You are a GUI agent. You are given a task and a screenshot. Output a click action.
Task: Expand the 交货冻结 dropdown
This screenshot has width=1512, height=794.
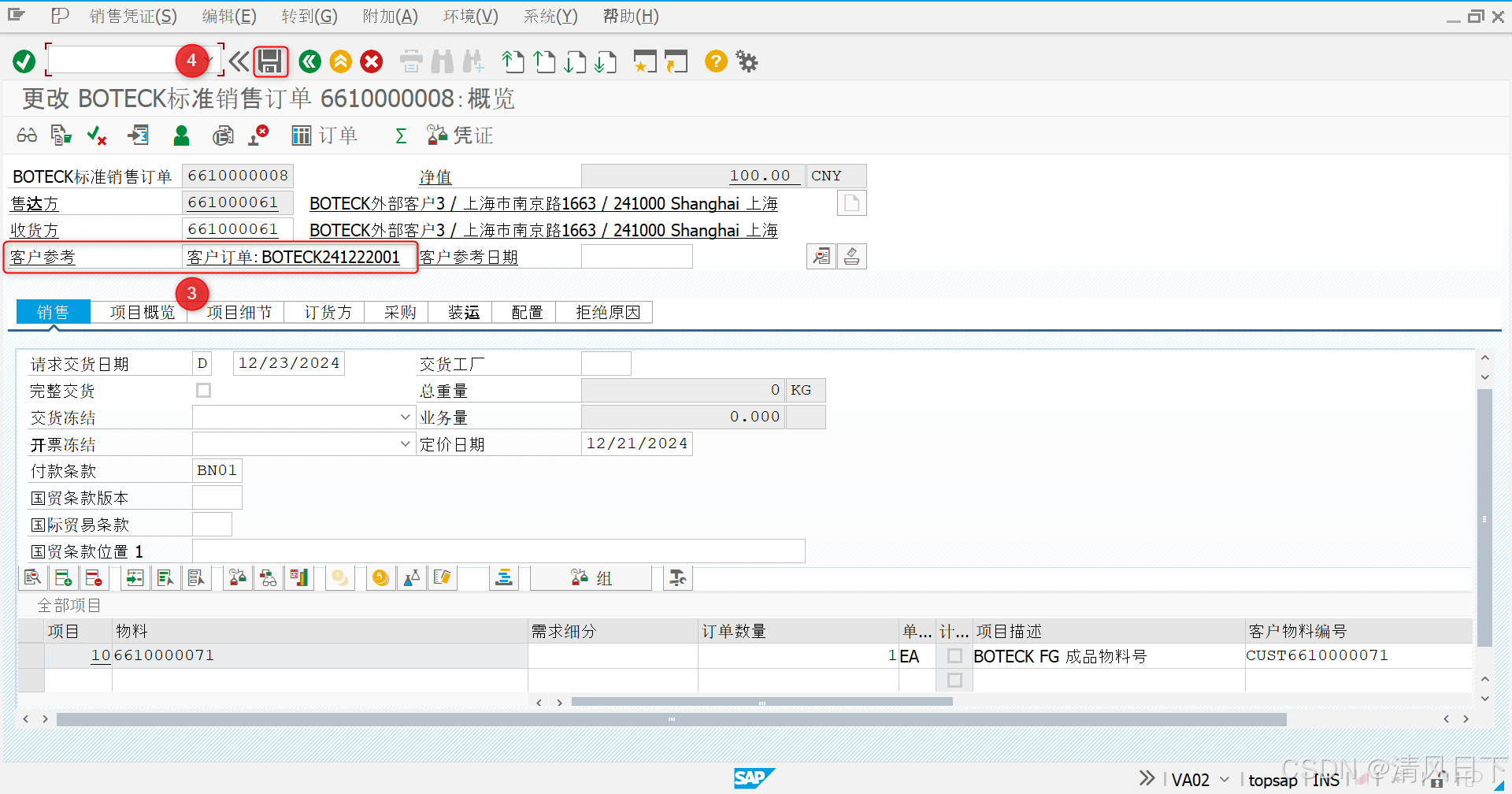point(405,417)
